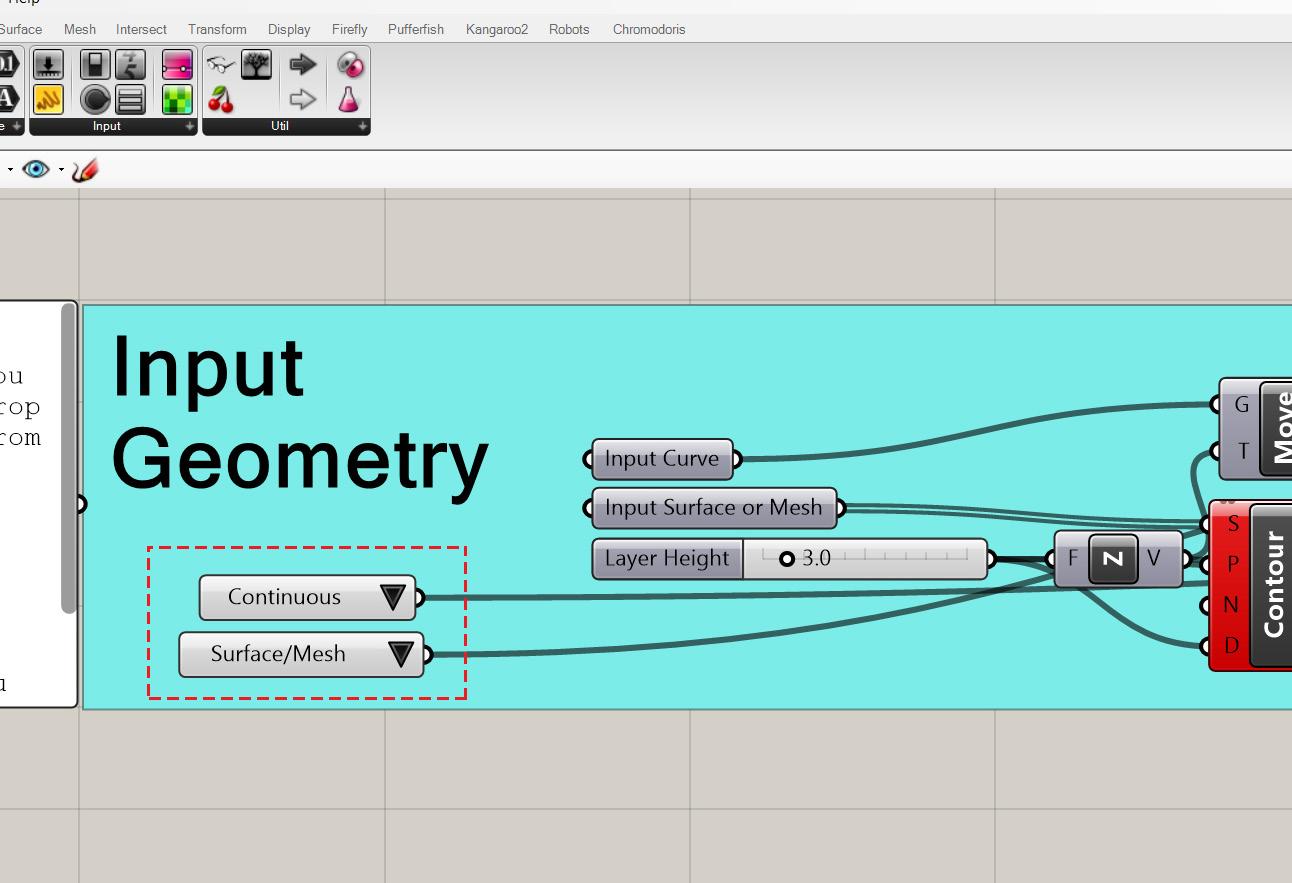Click the Input panel title bar label

tap(107, 127)
